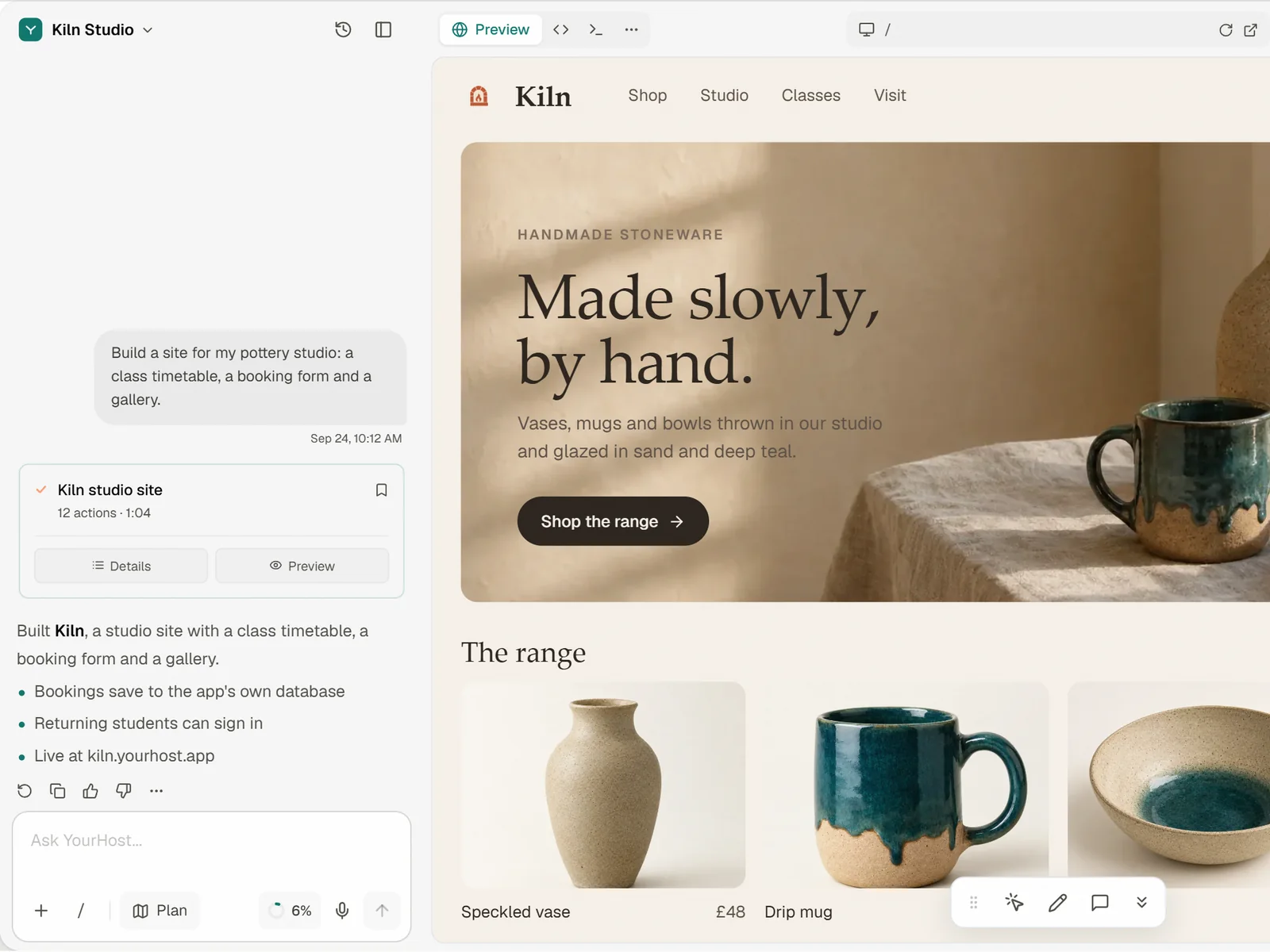Click the Preview button in task card
The image size is (1270, 952).
tap(302, 566)
